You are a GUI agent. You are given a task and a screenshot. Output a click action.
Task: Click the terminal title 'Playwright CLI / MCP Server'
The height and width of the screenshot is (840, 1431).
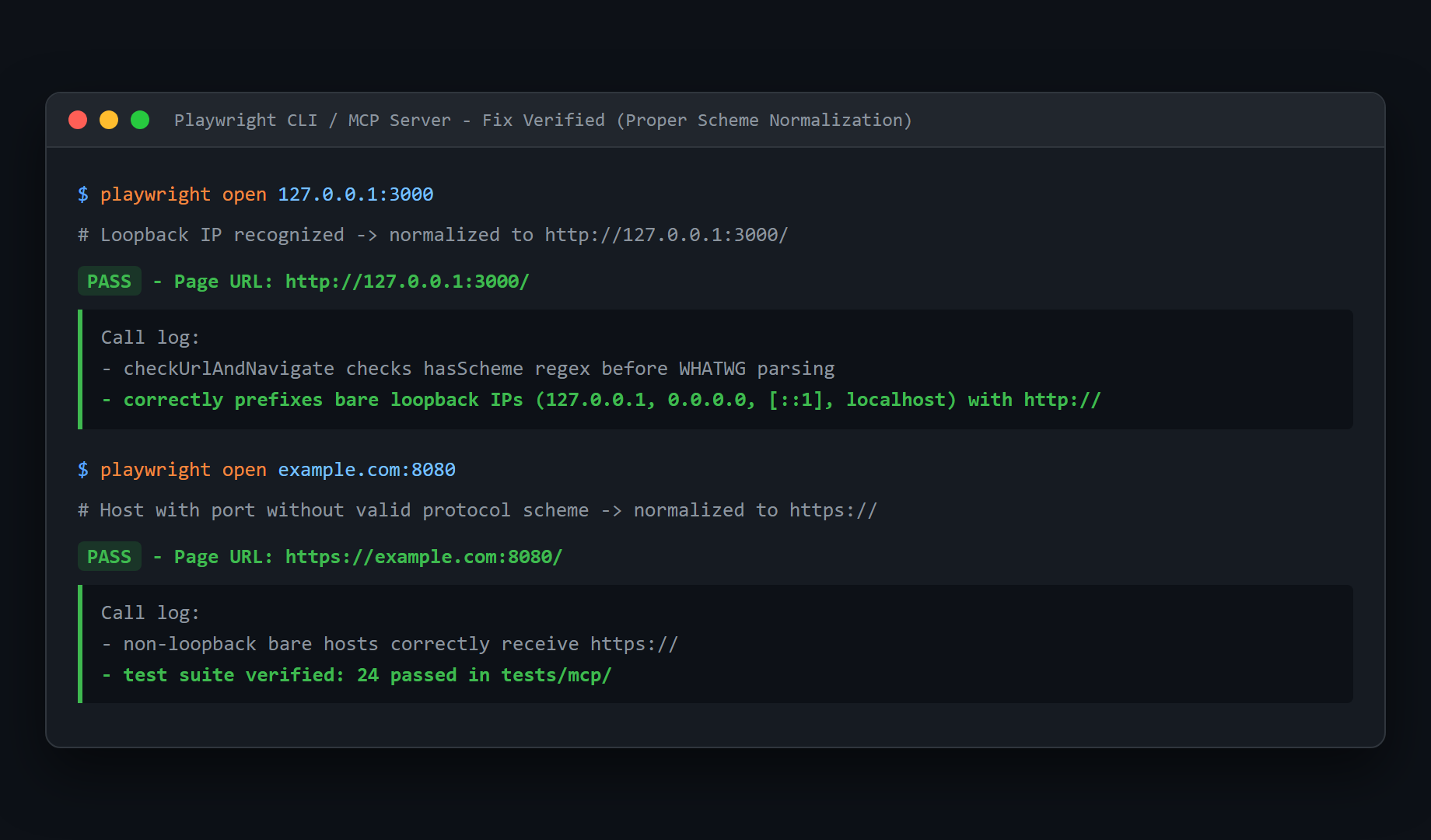tap(313, 121)
